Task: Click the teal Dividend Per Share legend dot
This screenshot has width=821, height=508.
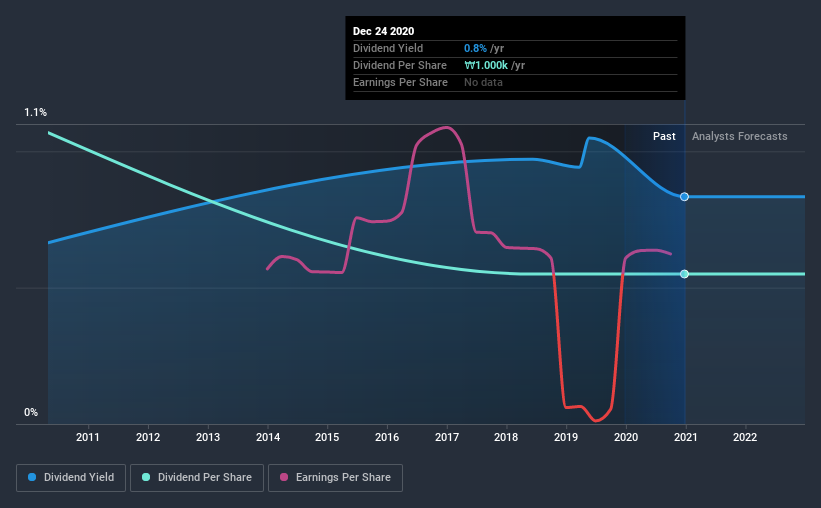Action: 146,477
